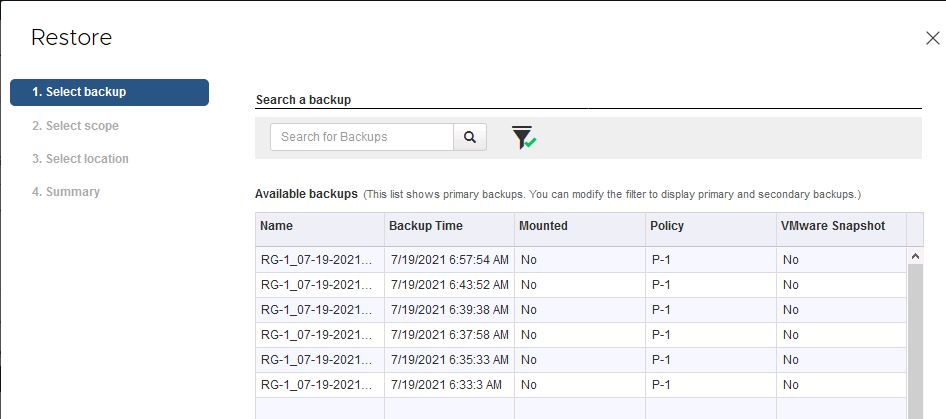Select the backup from 6:33:3 AM

450,384
